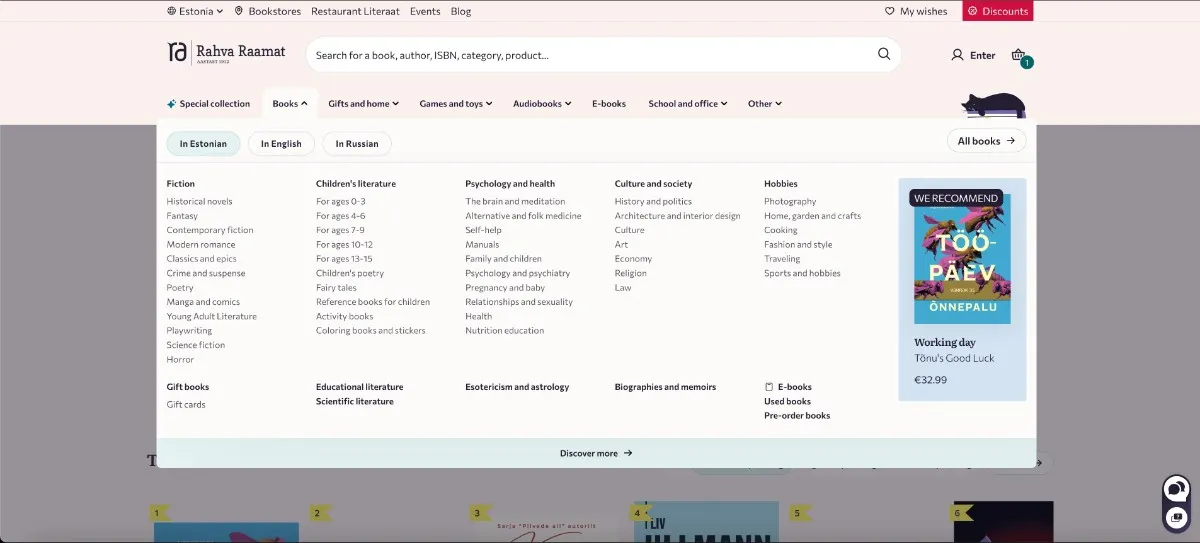Select the In English filter
Image resolution: width=1200 pixels, height=543 pixels.
coord(281,143)
